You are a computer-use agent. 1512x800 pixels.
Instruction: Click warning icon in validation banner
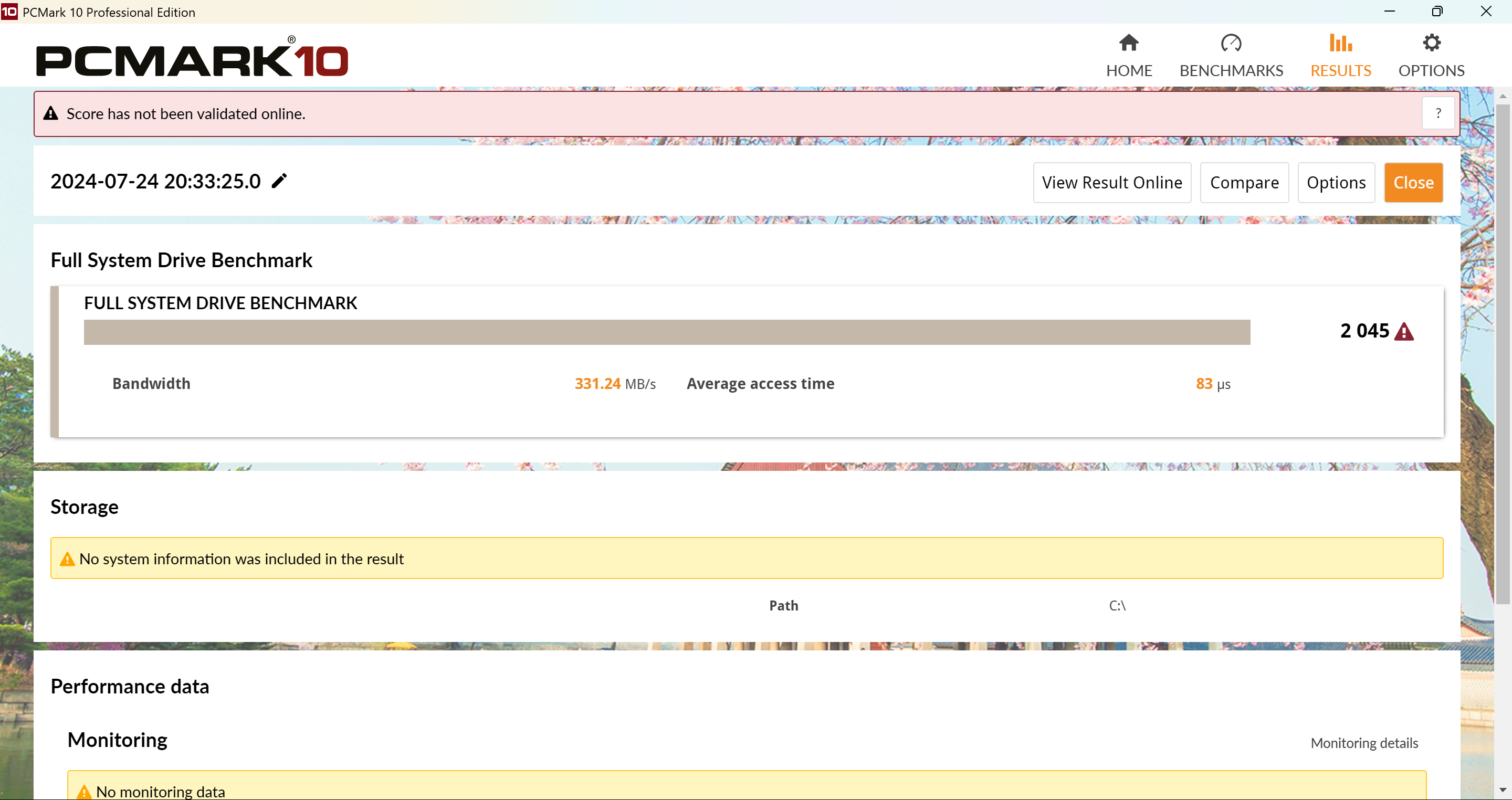(x=51, y=113)
